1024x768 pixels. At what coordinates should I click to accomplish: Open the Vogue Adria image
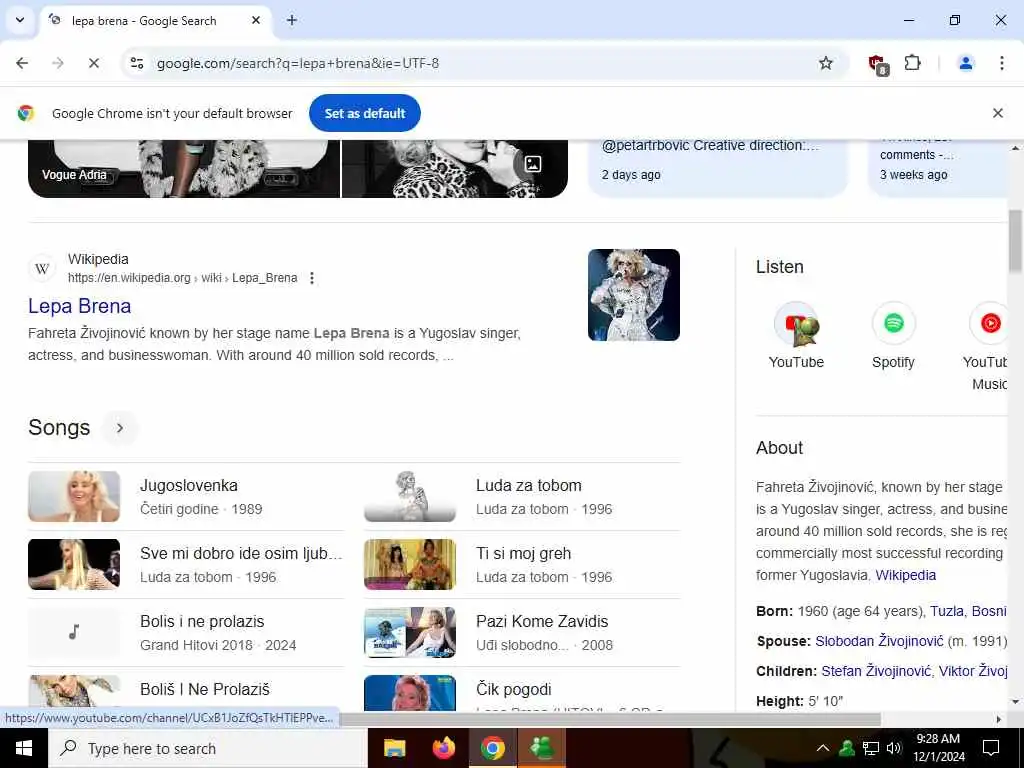184,168
